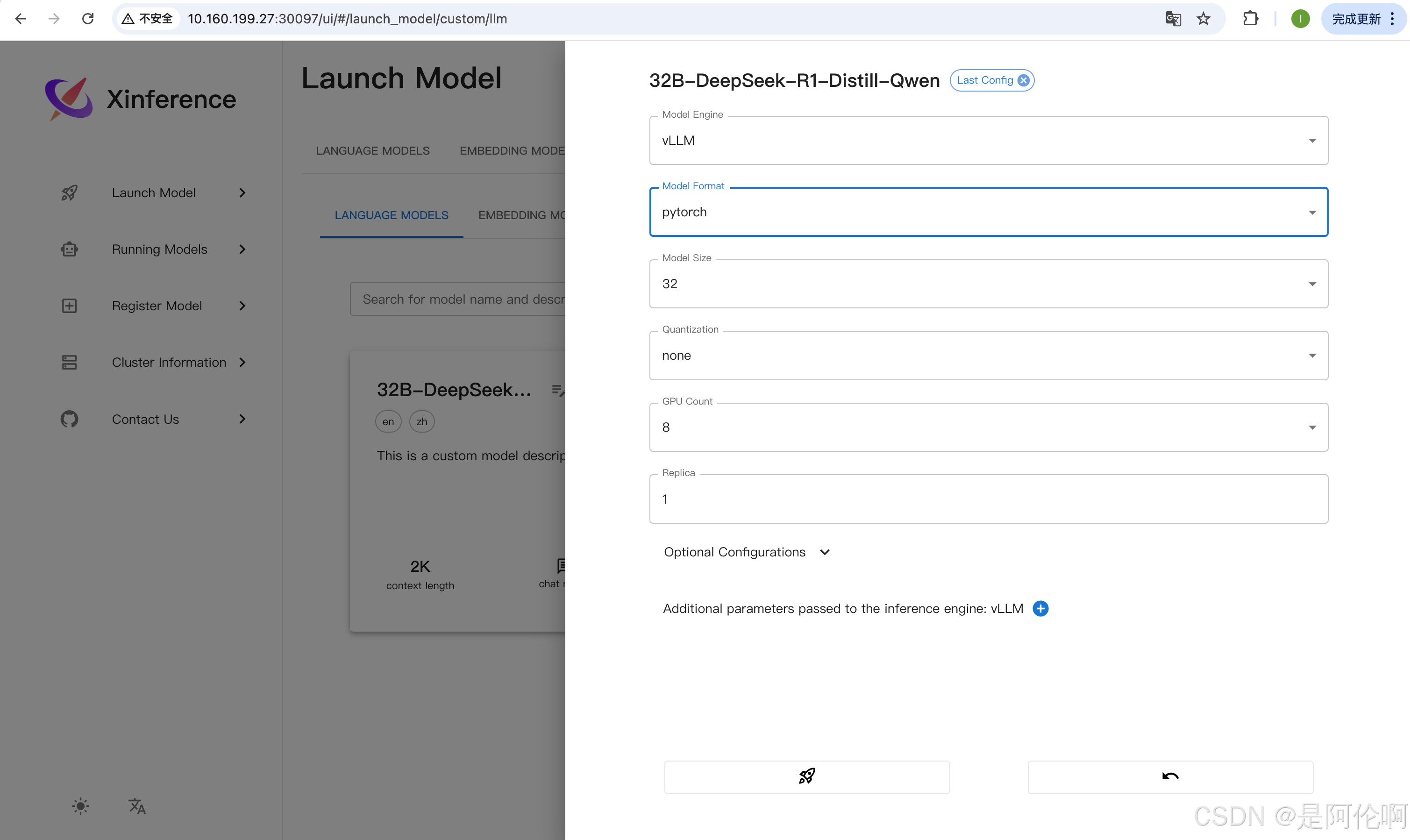Open the GPU Count dropdown
The height and width of the screenshot is (840, 1410).
(988, 427)
